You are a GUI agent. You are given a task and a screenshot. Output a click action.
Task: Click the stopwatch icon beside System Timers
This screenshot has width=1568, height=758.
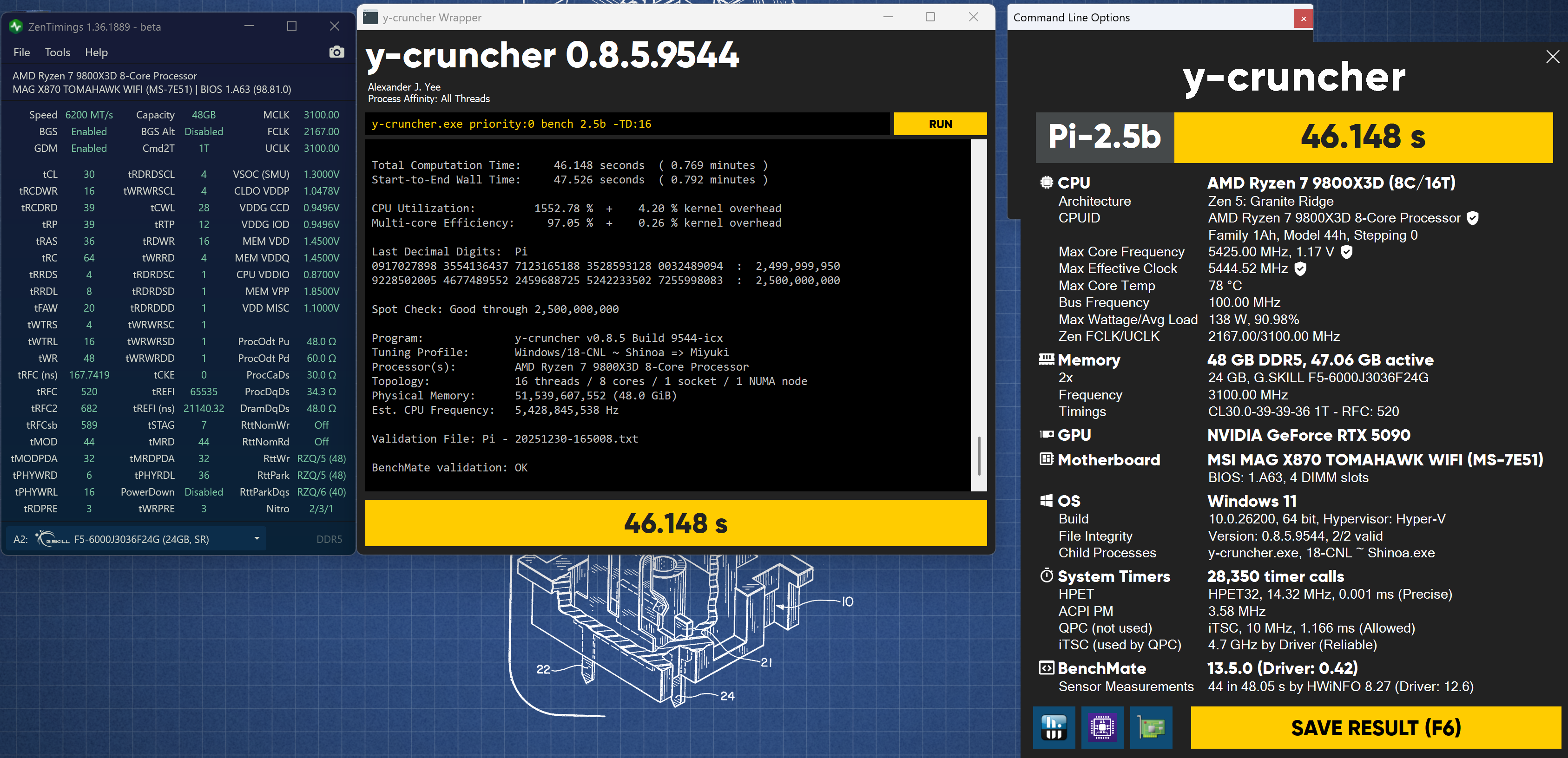(1047, 575)
